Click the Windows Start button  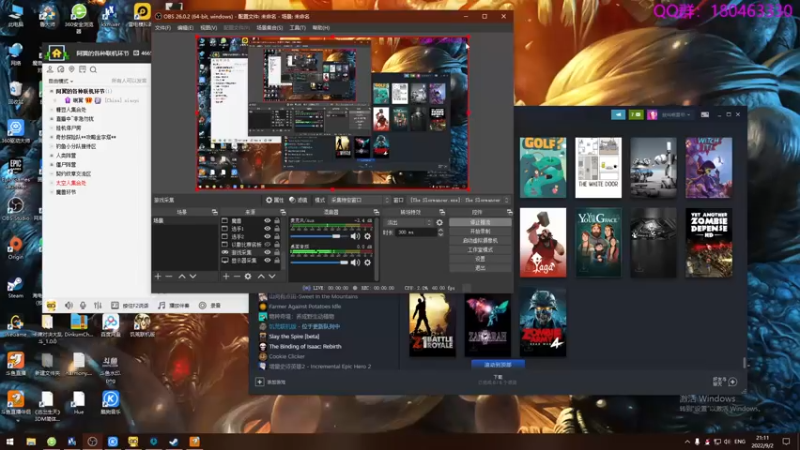tap(10, 441)
